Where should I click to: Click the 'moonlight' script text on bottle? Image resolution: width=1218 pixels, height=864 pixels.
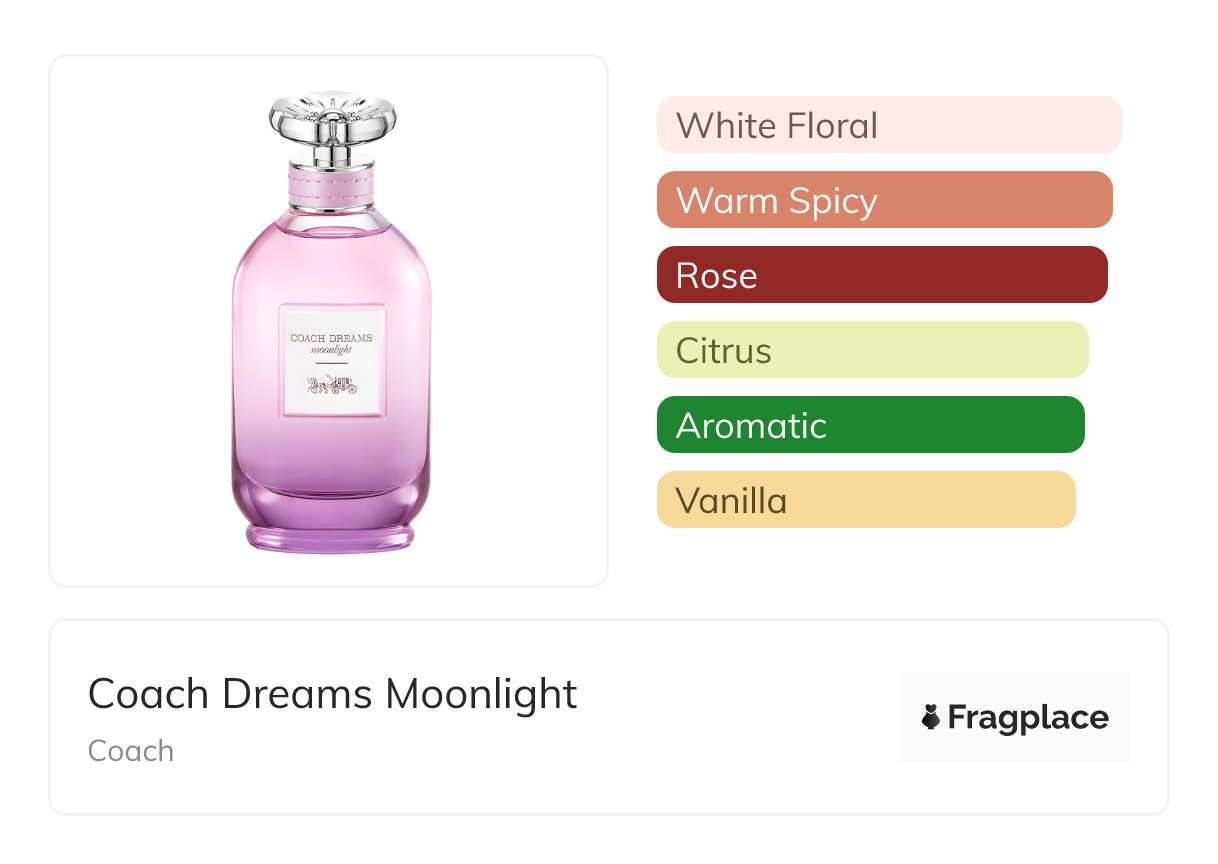pos(331,349)
